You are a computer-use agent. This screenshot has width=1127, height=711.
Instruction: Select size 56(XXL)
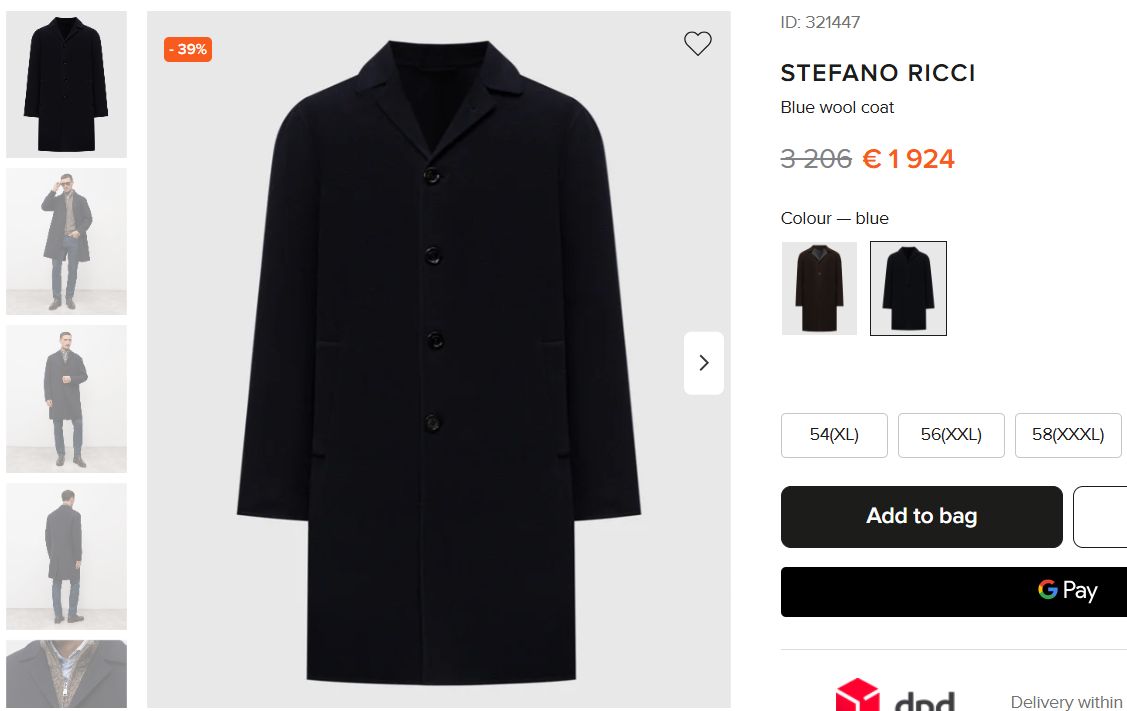(951, 435)
